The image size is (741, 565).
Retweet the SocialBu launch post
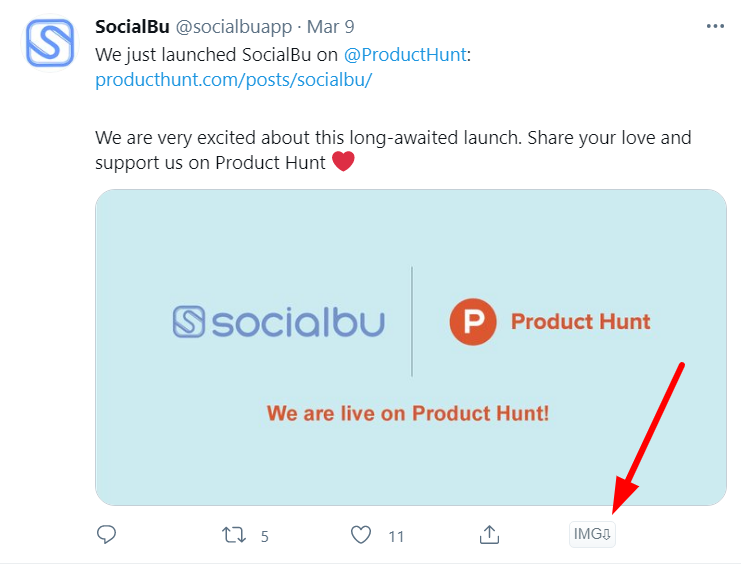tap(233, 535)
